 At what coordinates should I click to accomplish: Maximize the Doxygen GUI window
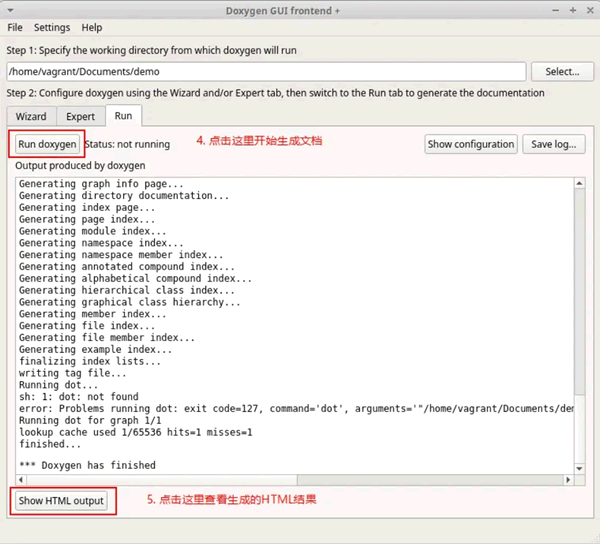(x=573, y=11)
